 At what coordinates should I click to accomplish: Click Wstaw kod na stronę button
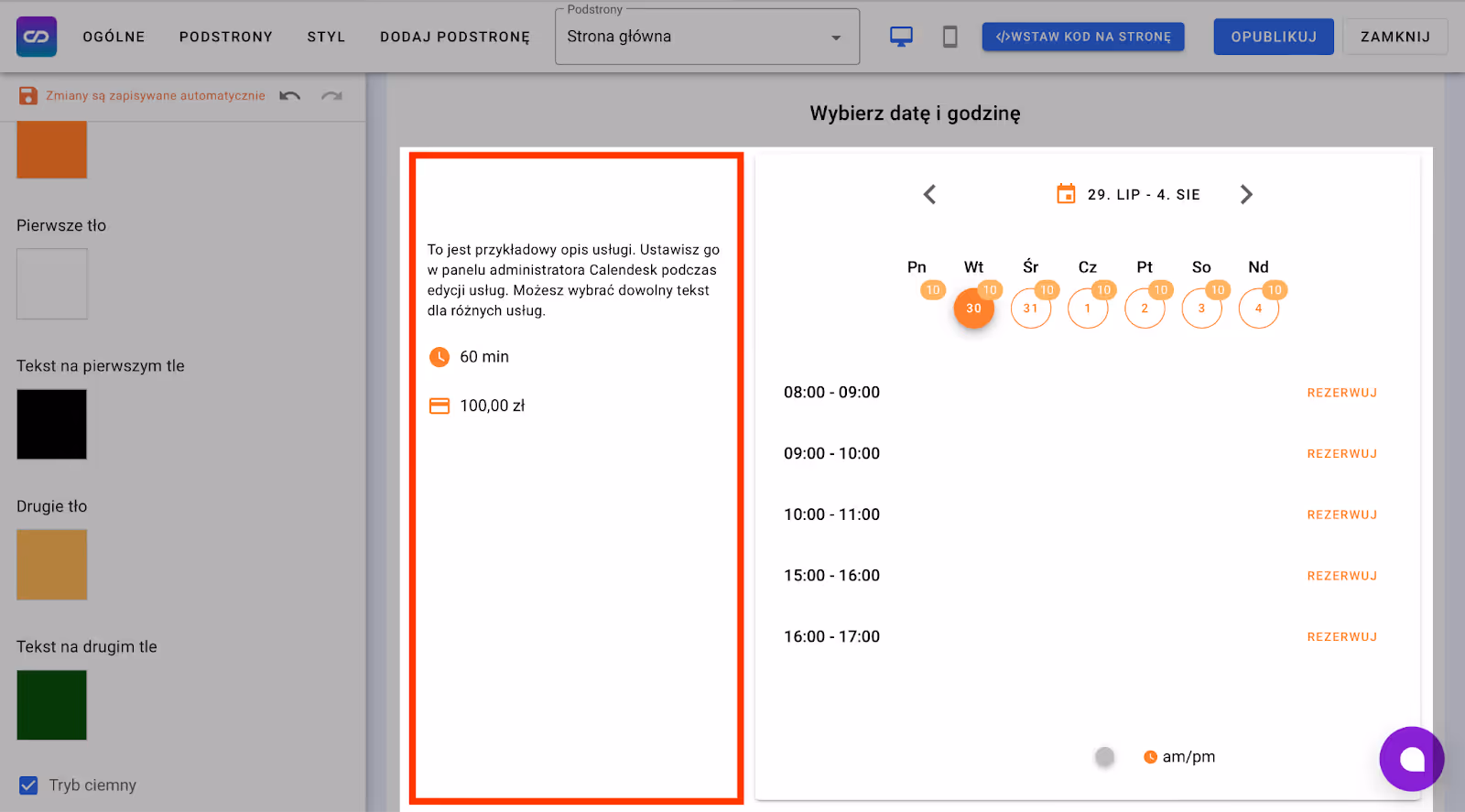[x=1082, y=37]
